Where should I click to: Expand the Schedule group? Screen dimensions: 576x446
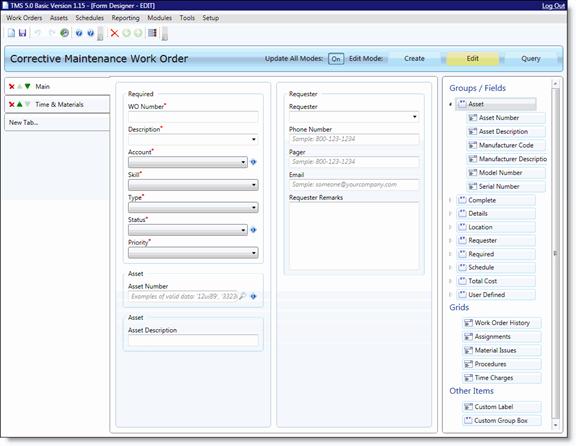(450, 267)
